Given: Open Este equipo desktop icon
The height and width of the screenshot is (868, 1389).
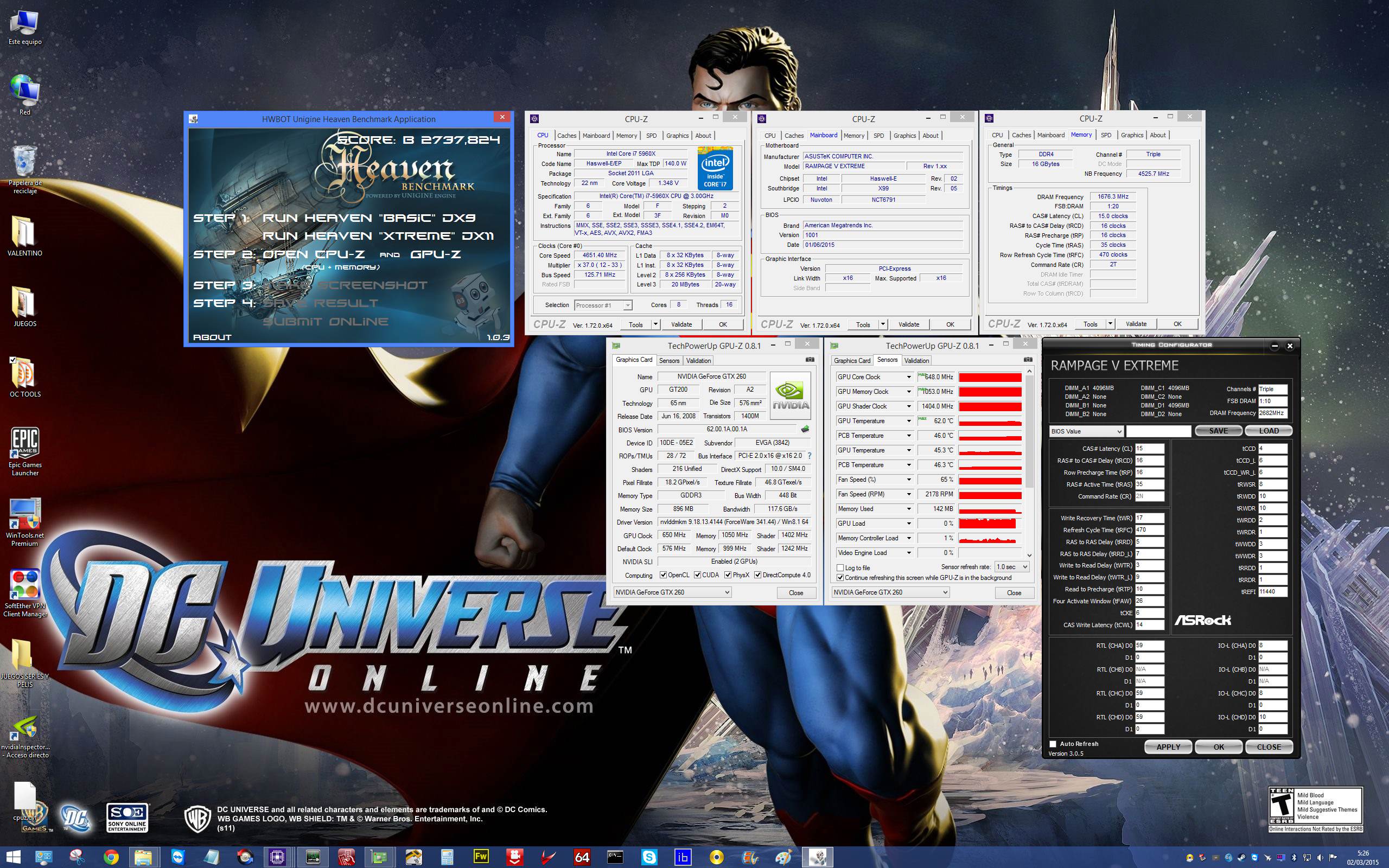Looking at the screenshot, I should 24,28.
